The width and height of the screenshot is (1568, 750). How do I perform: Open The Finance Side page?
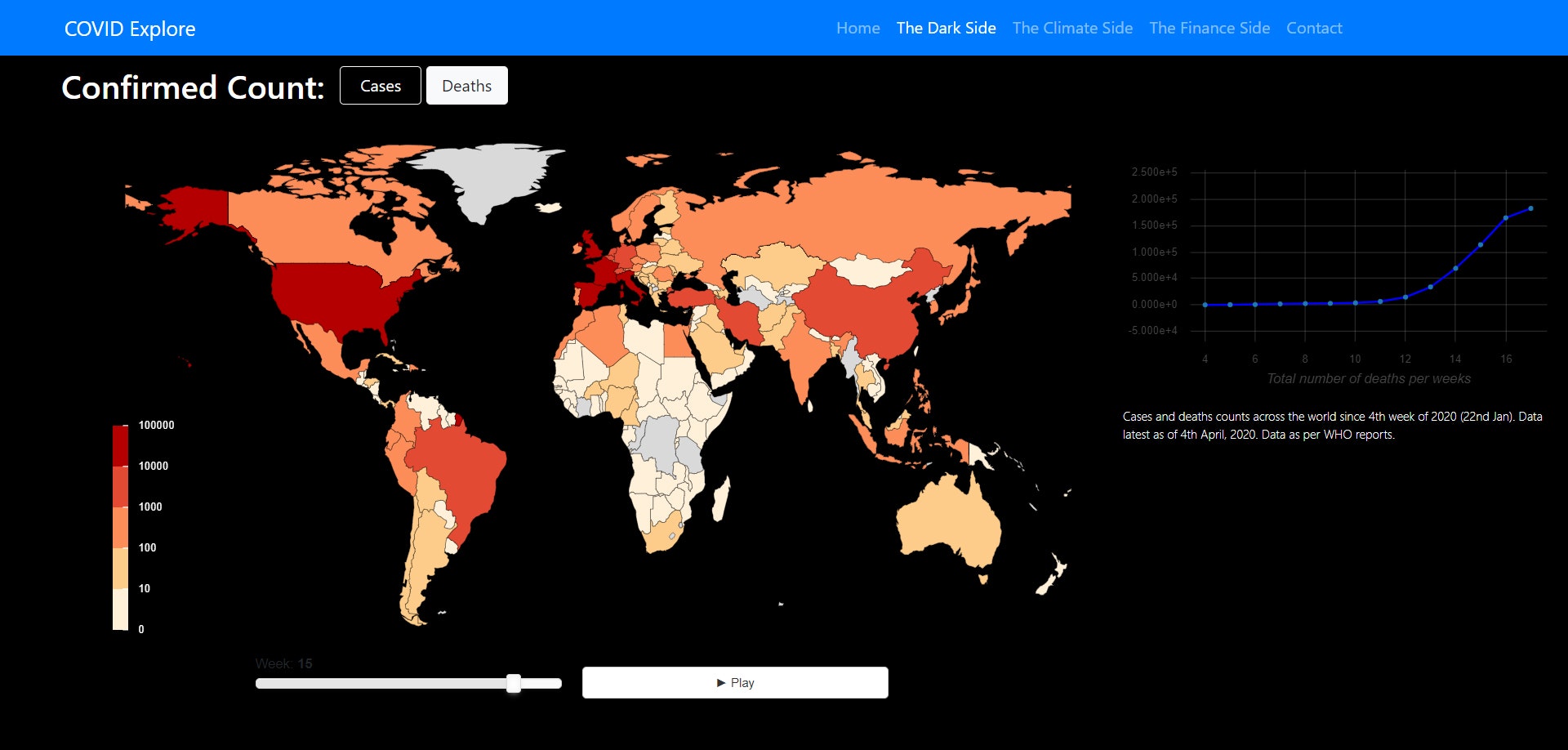(x=1209, y=28)
